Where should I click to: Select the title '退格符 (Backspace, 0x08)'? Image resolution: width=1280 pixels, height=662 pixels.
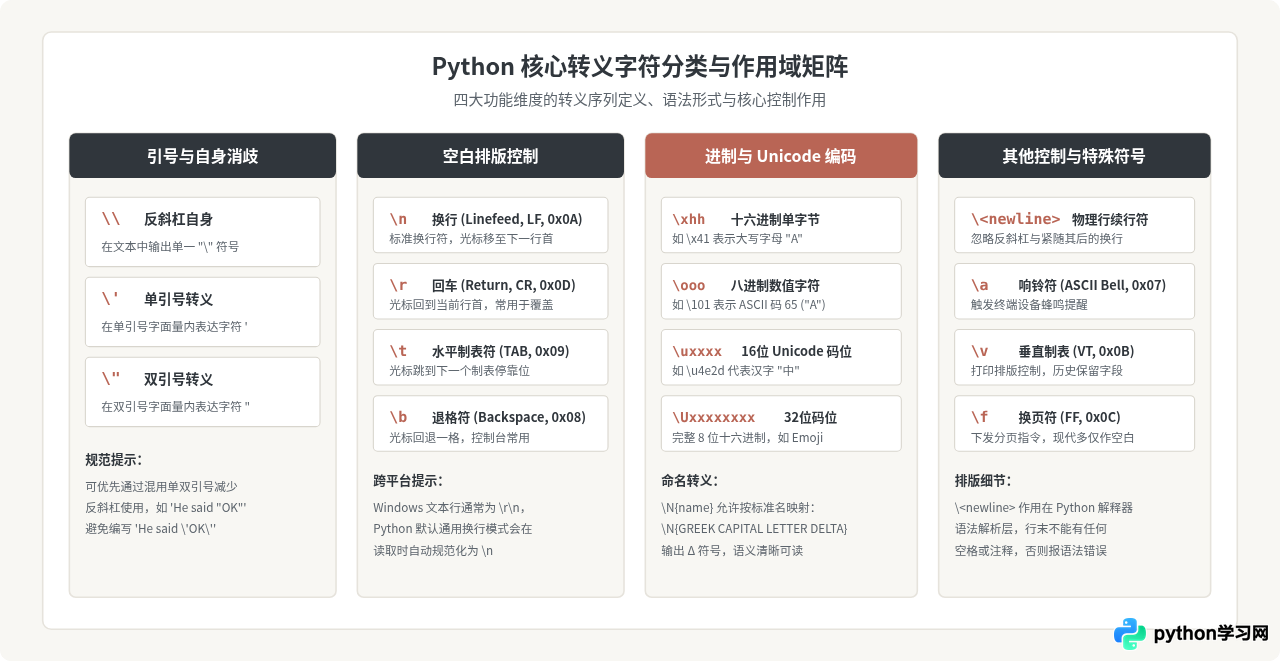click(509, 417)
